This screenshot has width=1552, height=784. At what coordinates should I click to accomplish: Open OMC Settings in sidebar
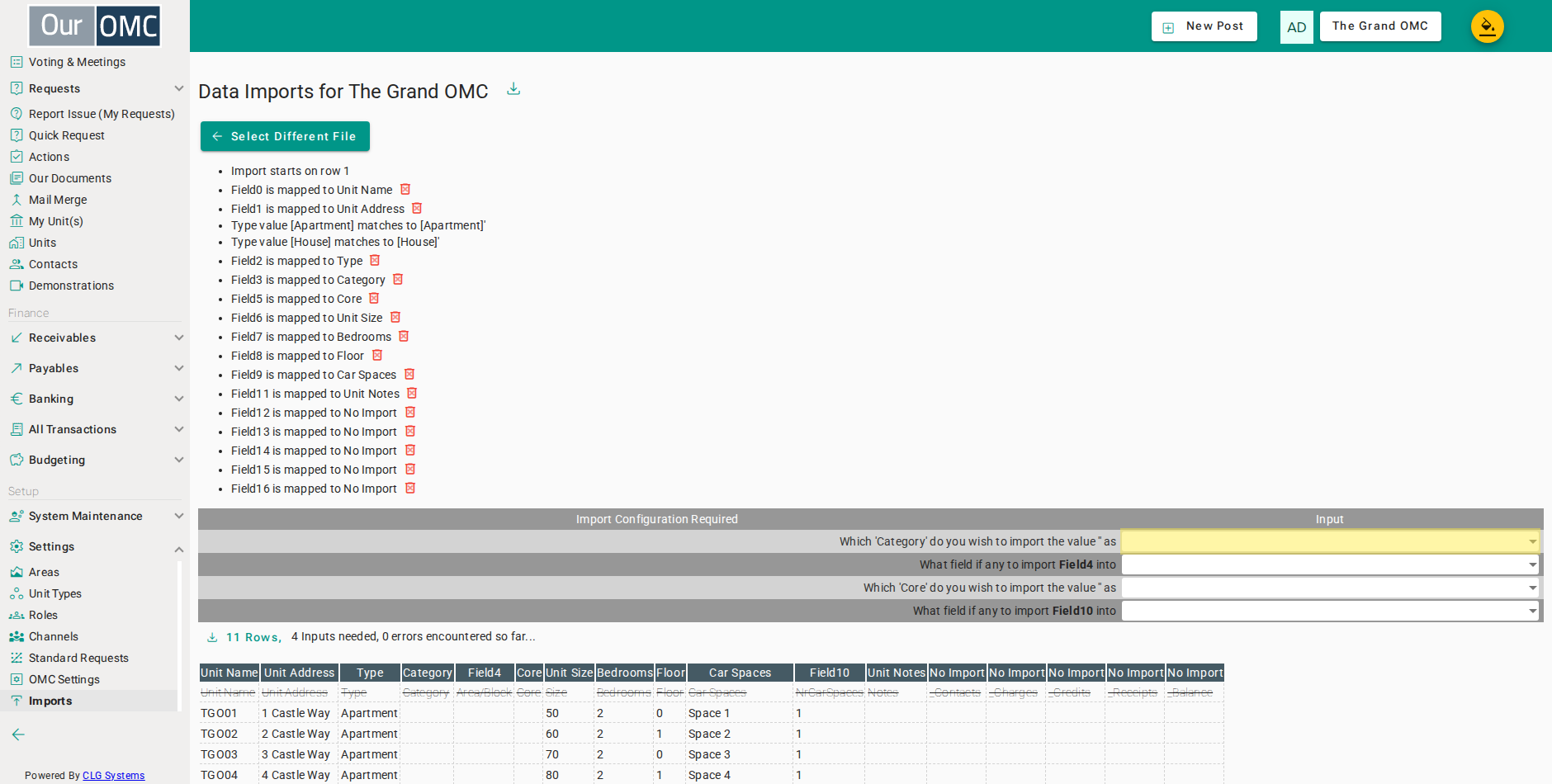coord(64,679)
